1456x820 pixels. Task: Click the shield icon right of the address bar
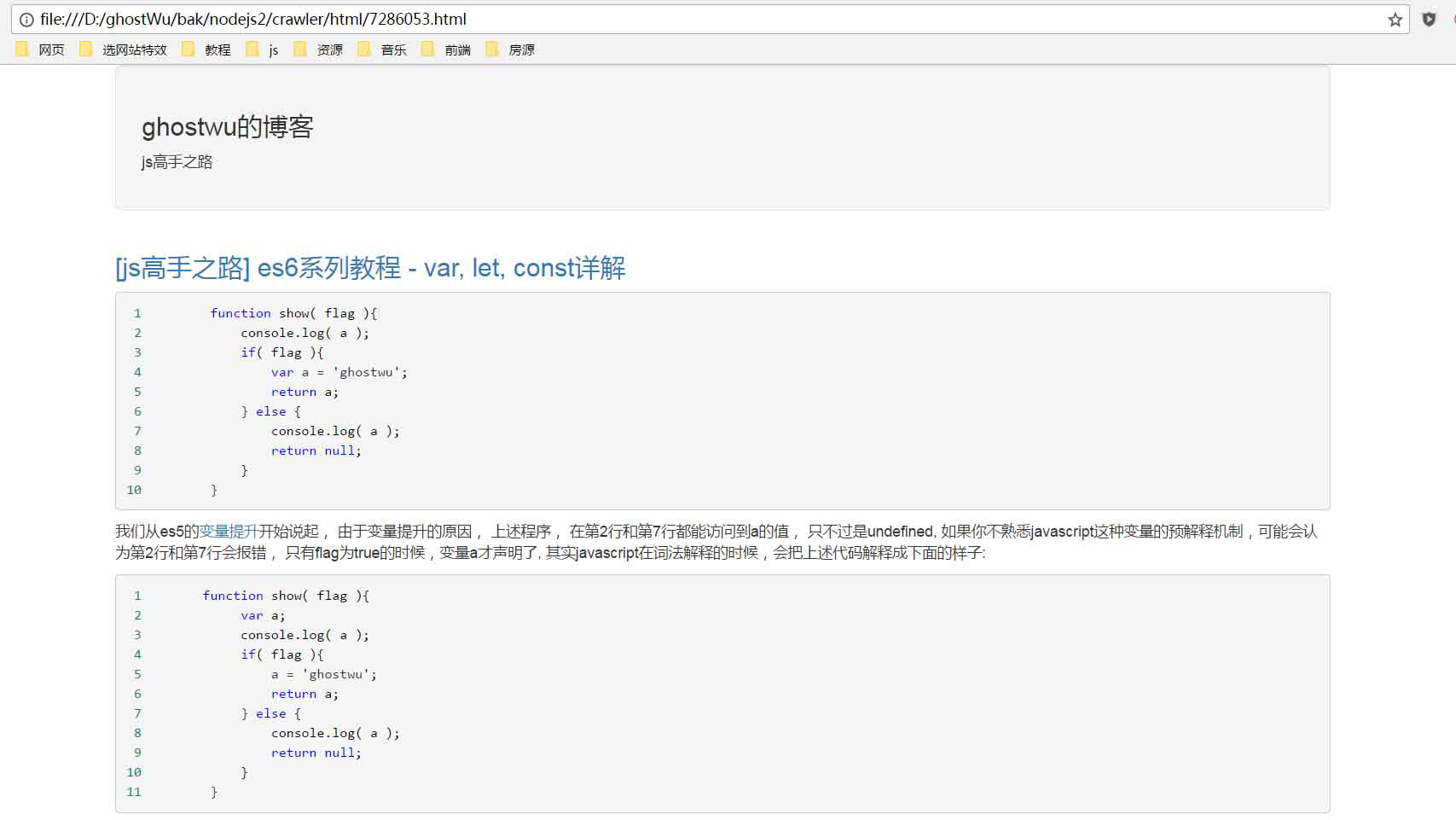[x=1429, y=19]
